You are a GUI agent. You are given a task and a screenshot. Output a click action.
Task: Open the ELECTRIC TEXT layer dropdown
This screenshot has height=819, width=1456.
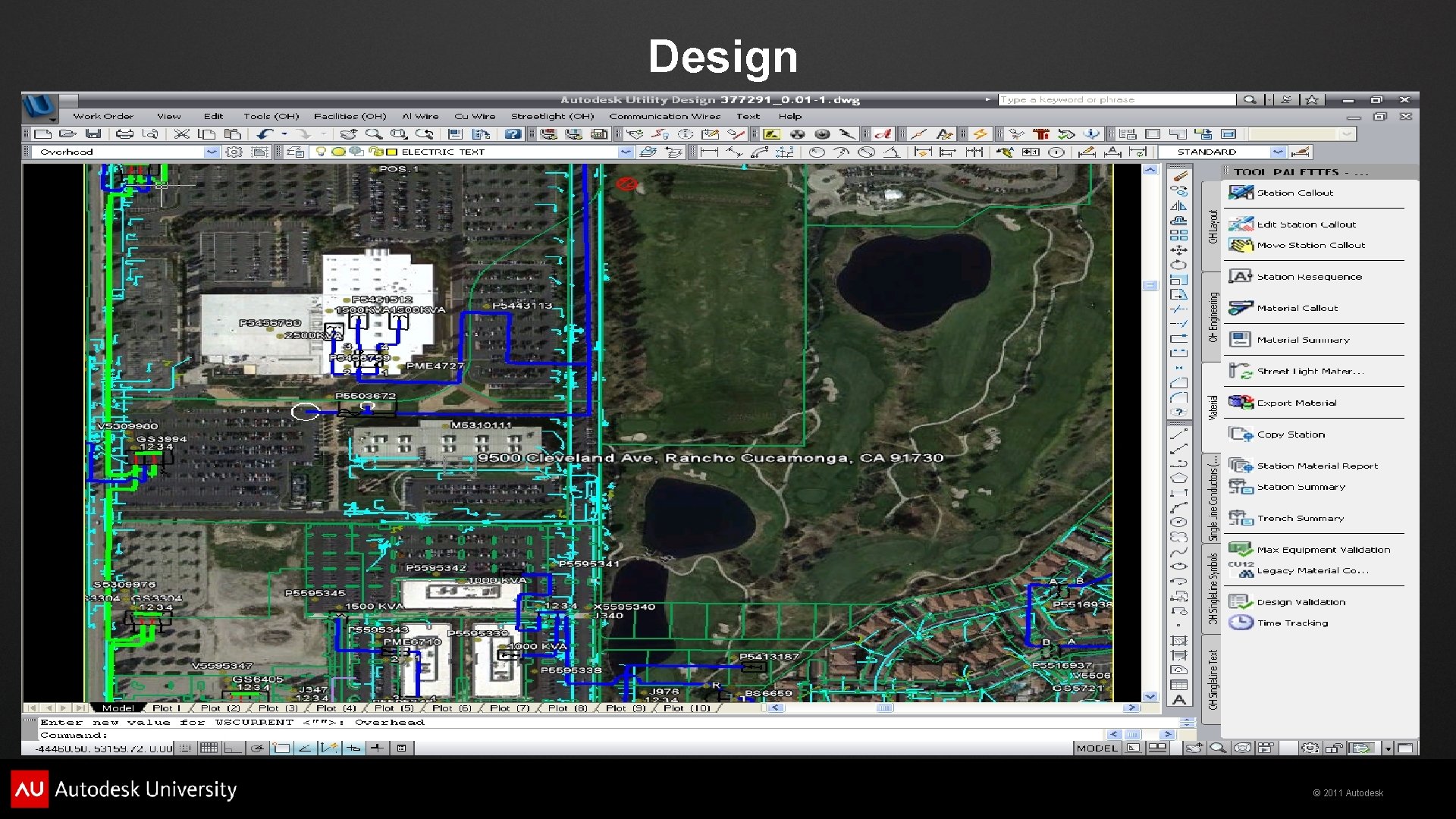tap(625, 152)
